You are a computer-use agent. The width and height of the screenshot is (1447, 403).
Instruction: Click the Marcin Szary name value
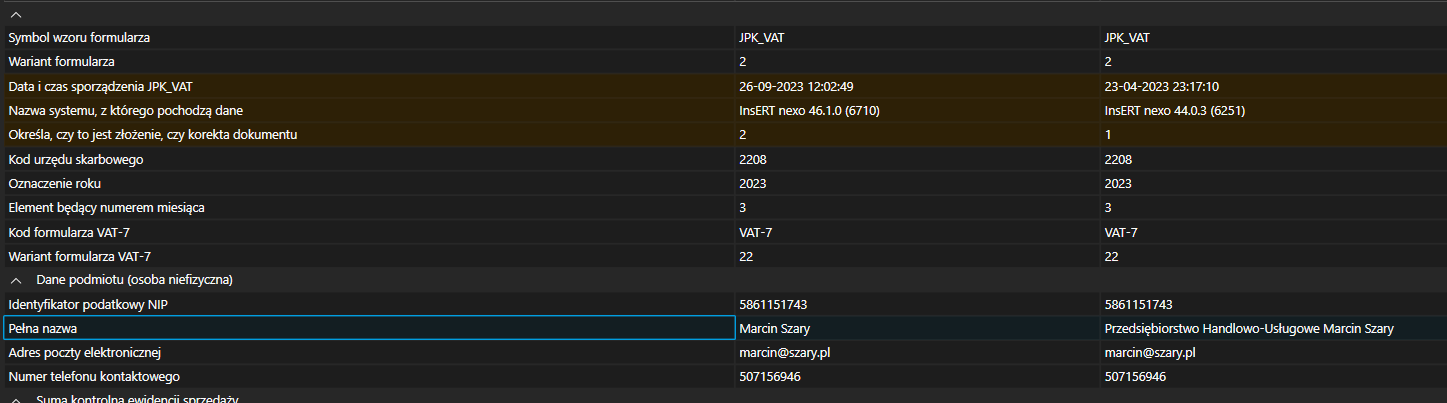[776, 328]
